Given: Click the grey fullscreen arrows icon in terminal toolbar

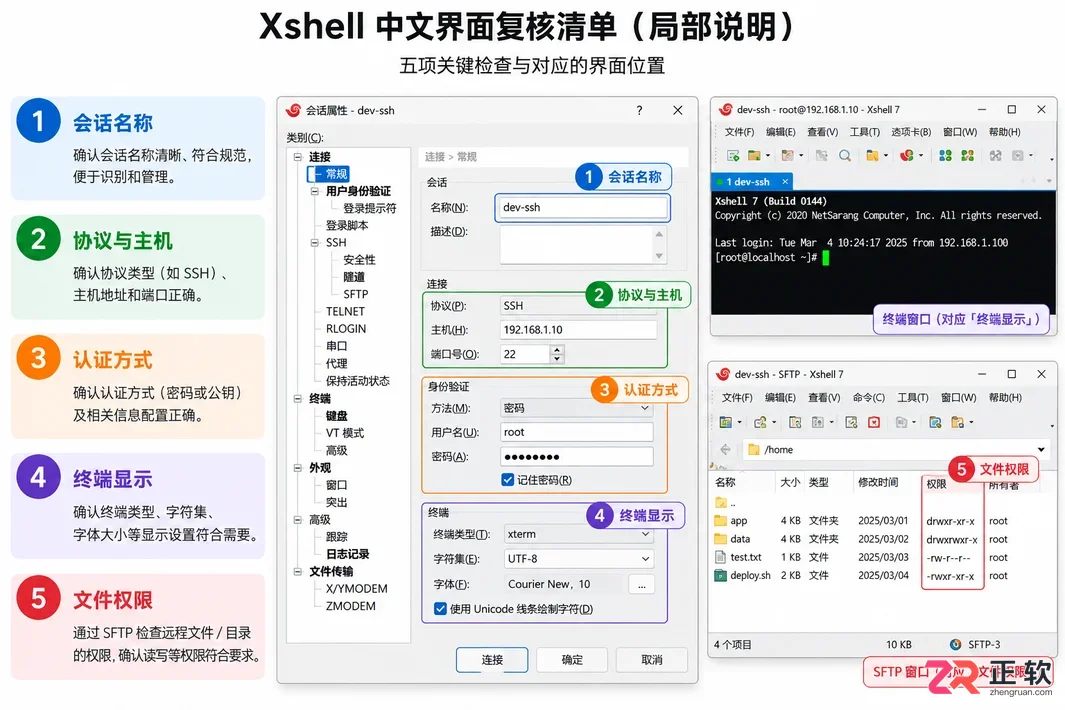Looking at the screenshot, I should click(995, 156).
